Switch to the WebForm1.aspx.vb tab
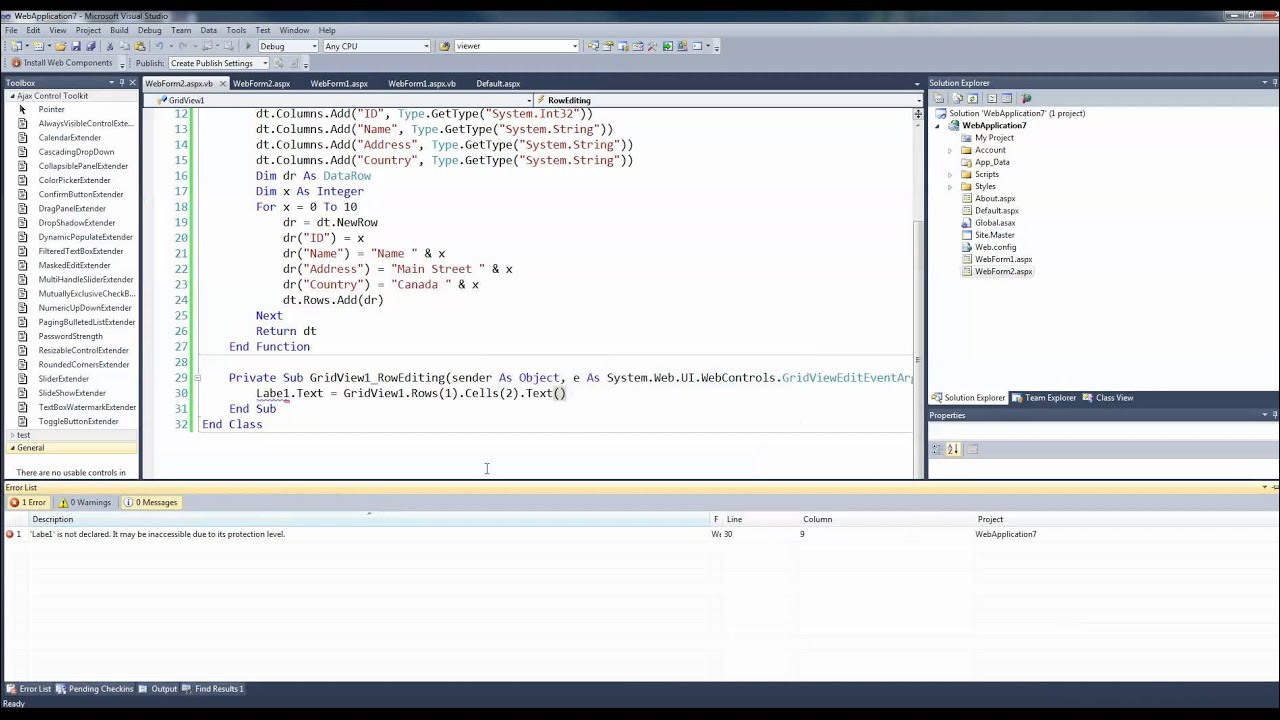 pyautogui.click(x=422, y=84)
